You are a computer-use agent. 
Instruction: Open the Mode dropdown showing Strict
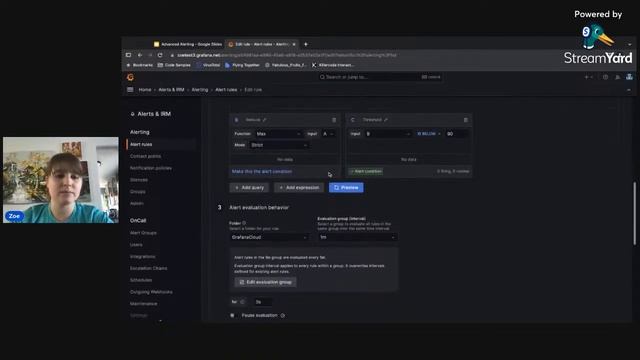pyautogui.click(x=280, y=145)
